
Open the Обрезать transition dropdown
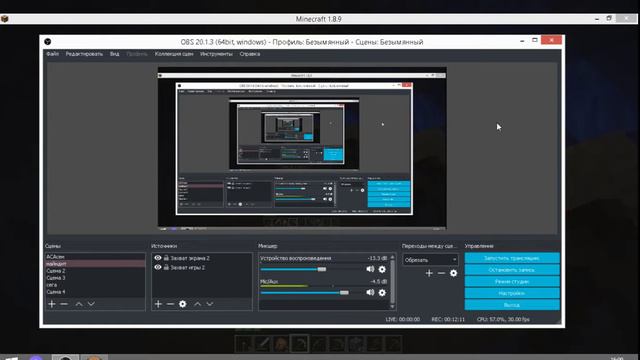click(430, 260)
